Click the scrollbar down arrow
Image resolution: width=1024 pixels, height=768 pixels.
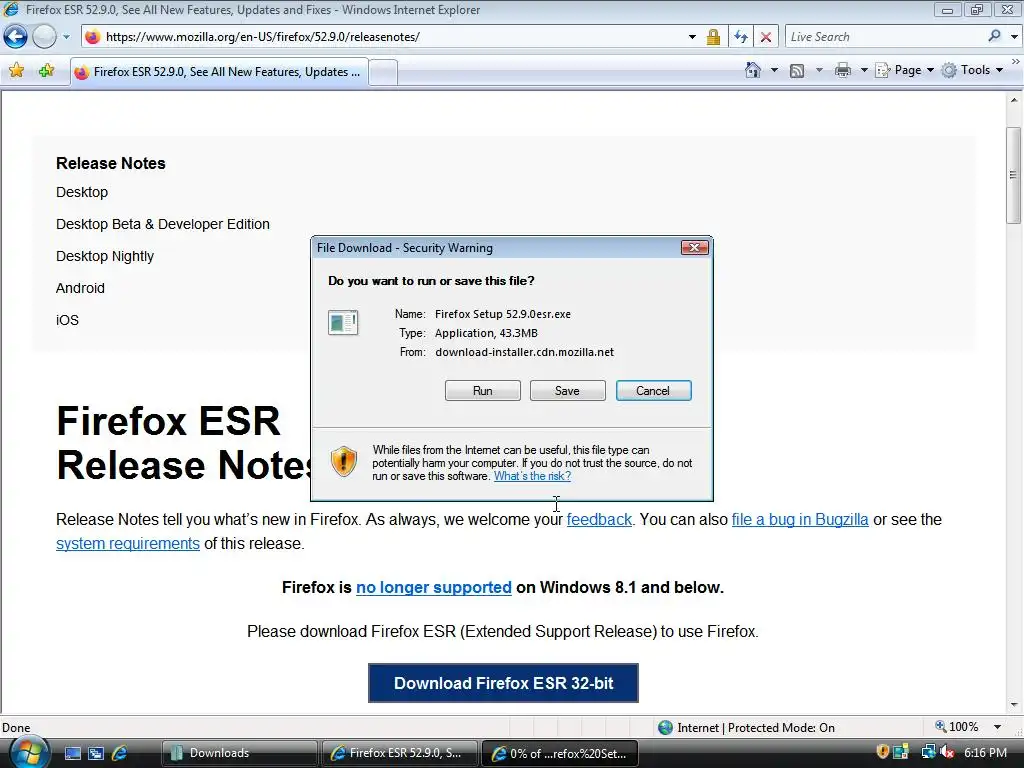tap(1014, 705)
